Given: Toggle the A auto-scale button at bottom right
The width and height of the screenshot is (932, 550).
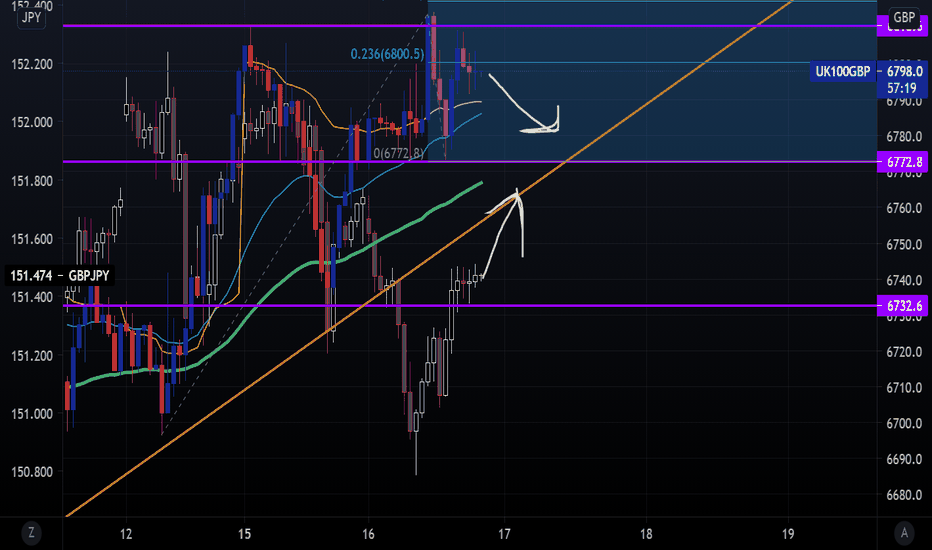Looking at the screenshot, I should point(904,533).
